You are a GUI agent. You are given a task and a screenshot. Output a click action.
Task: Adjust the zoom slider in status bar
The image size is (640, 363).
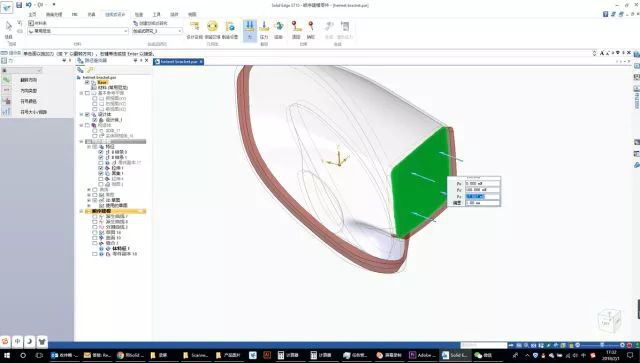click(602, 345)
